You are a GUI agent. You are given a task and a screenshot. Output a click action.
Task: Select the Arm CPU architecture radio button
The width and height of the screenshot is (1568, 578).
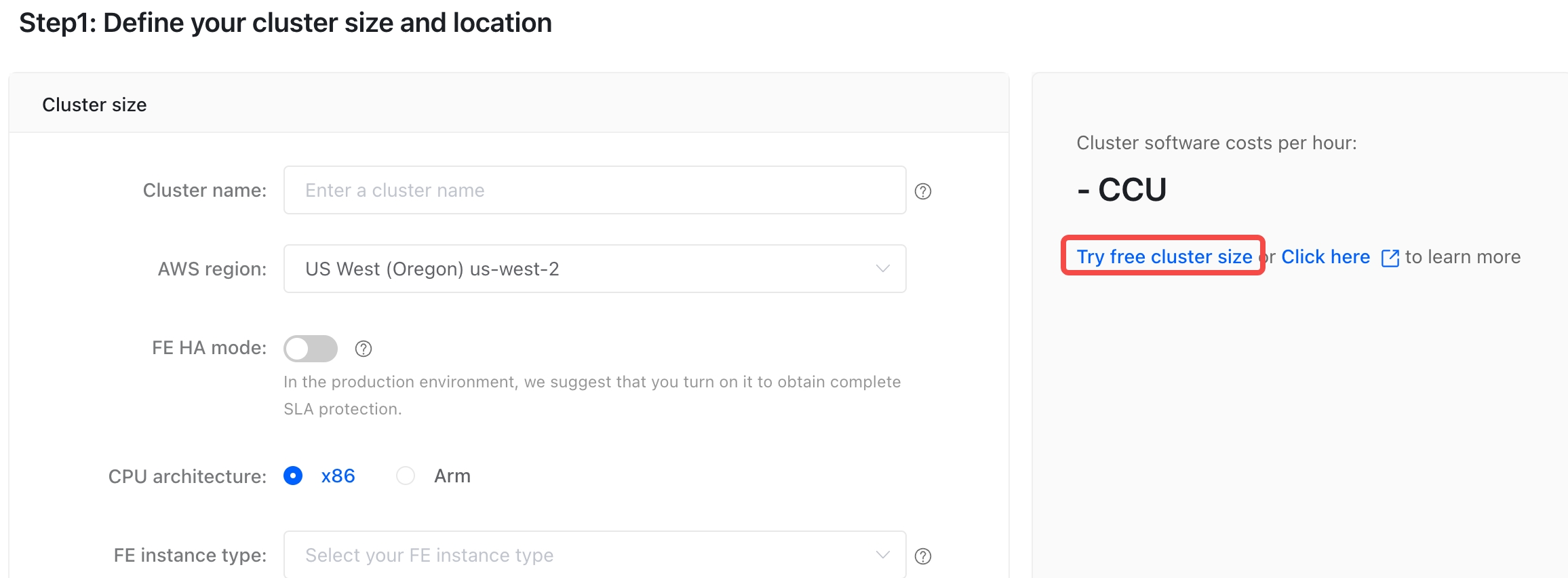(x=406, y=476)
